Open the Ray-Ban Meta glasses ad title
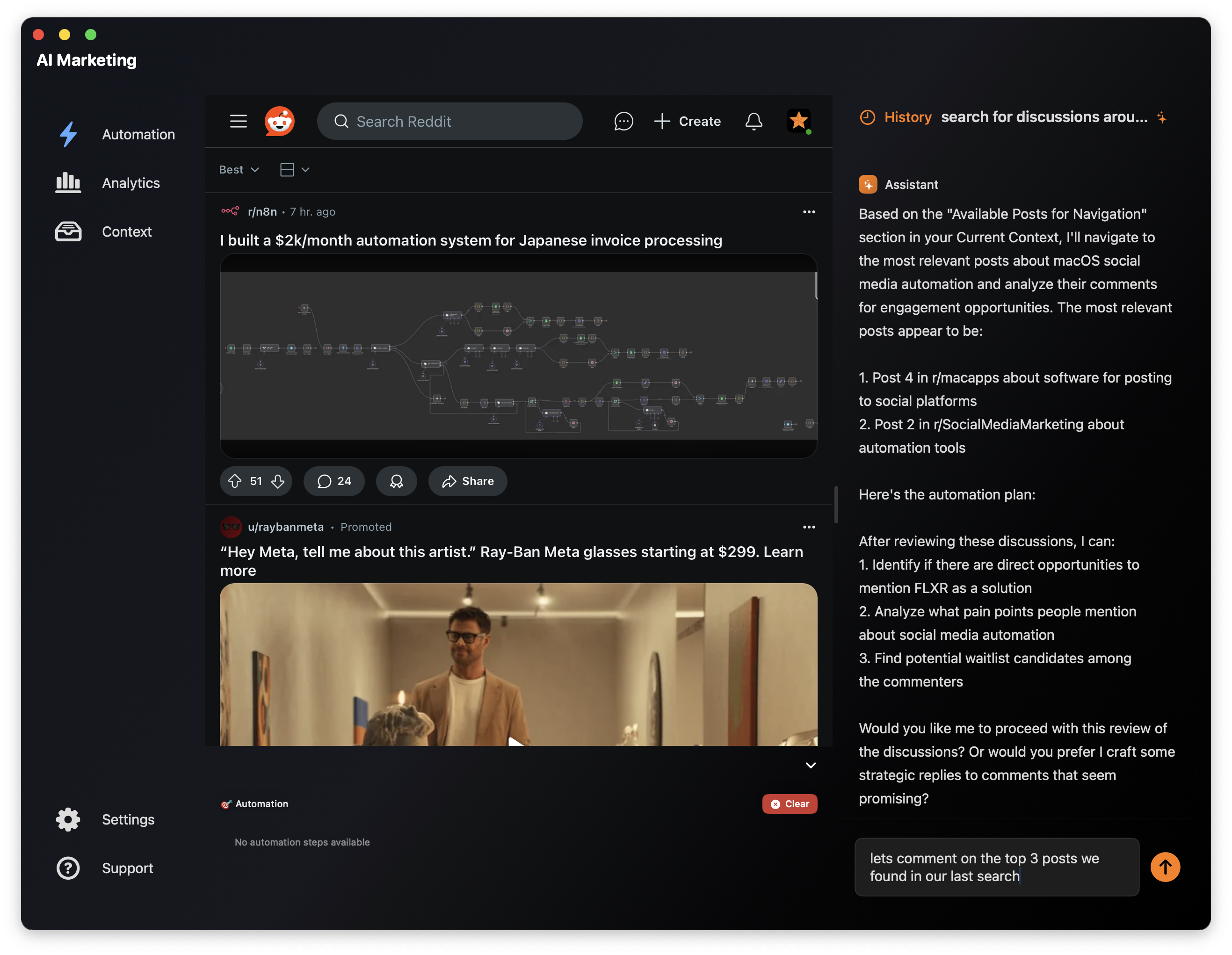 point(512,561)
